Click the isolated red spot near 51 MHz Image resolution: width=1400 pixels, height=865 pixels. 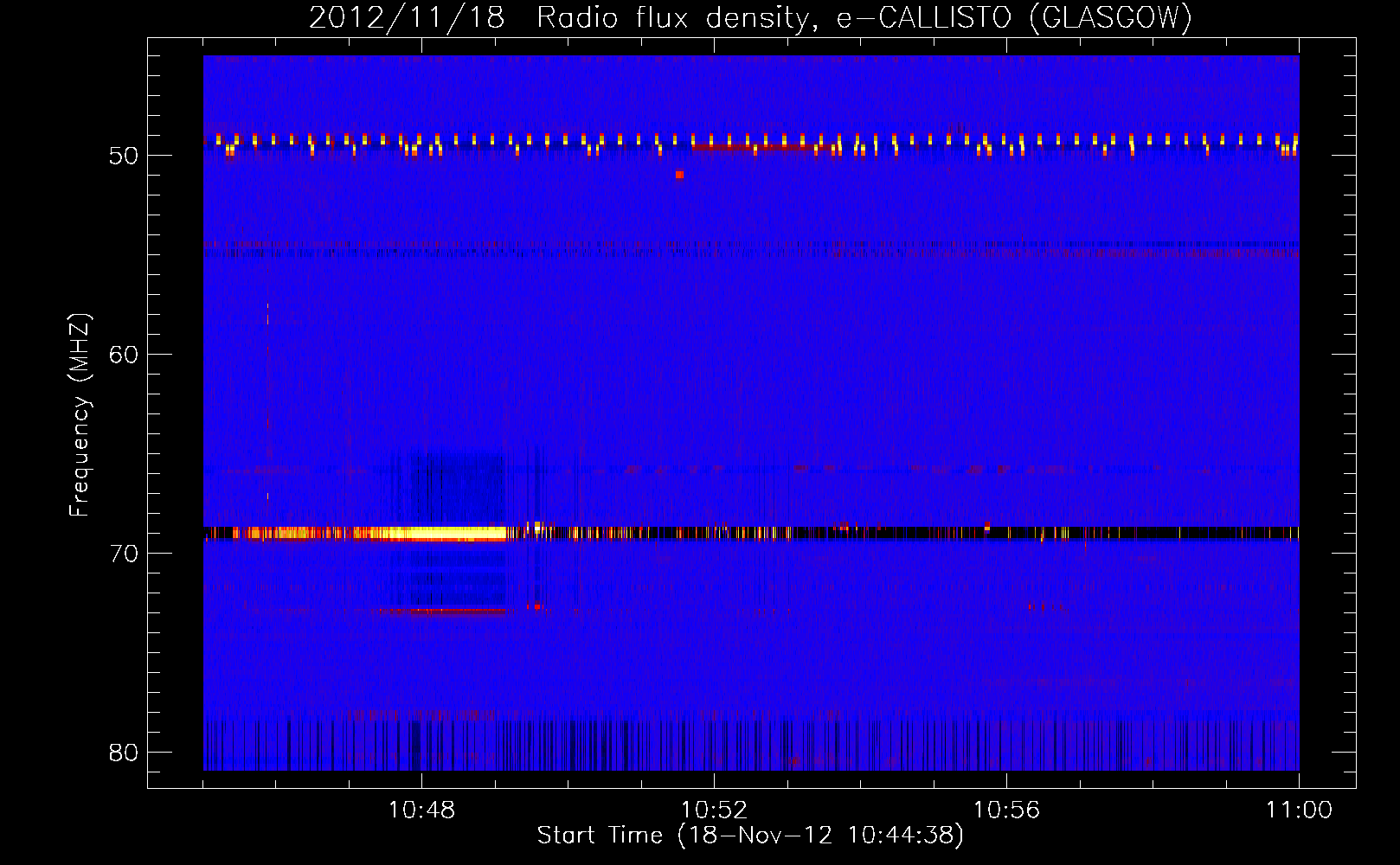pyautogui.click(x=679, y=175)
